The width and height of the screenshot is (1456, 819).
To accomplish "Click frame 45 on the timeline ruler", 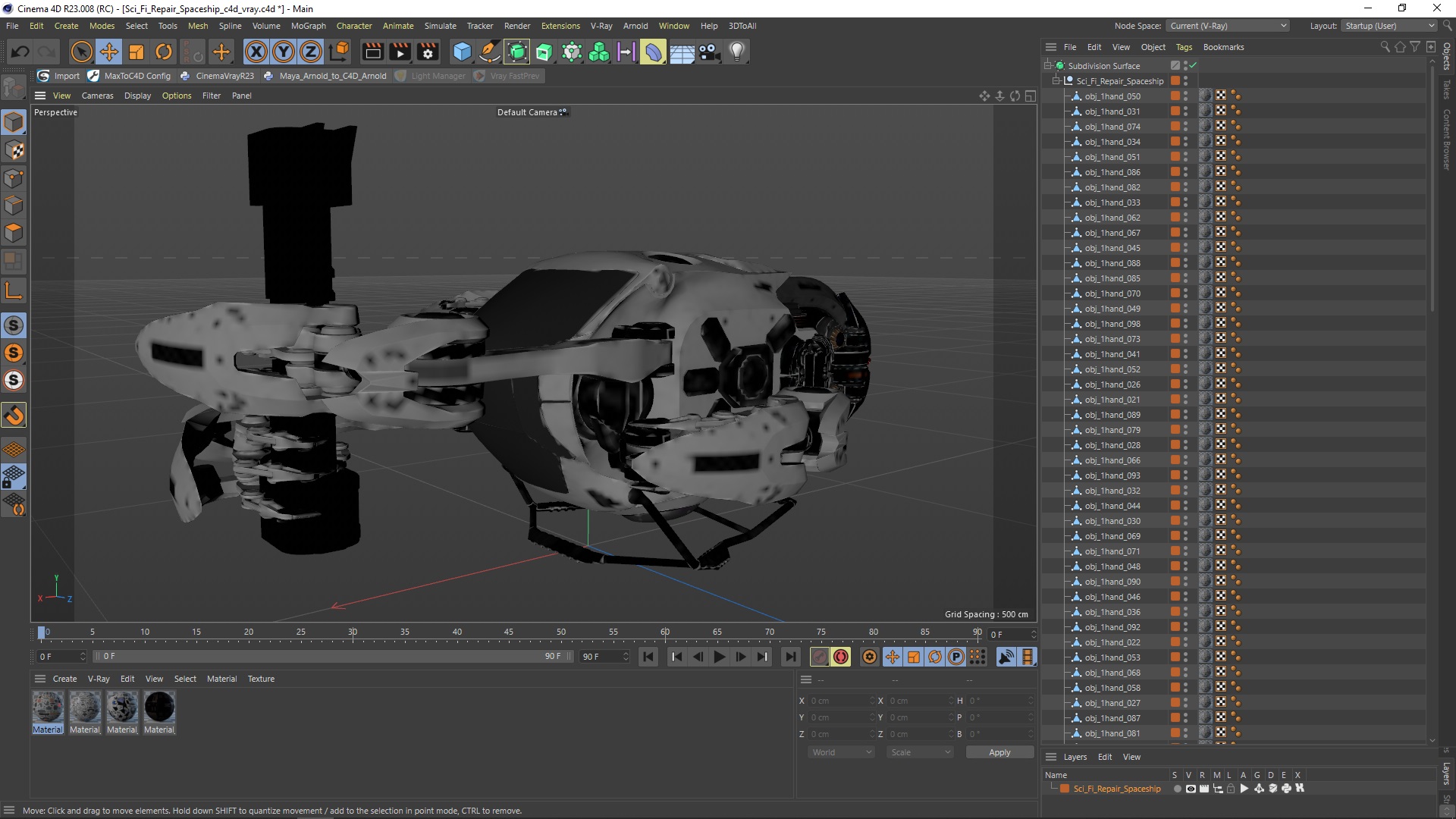I will (x=509, y=632).
